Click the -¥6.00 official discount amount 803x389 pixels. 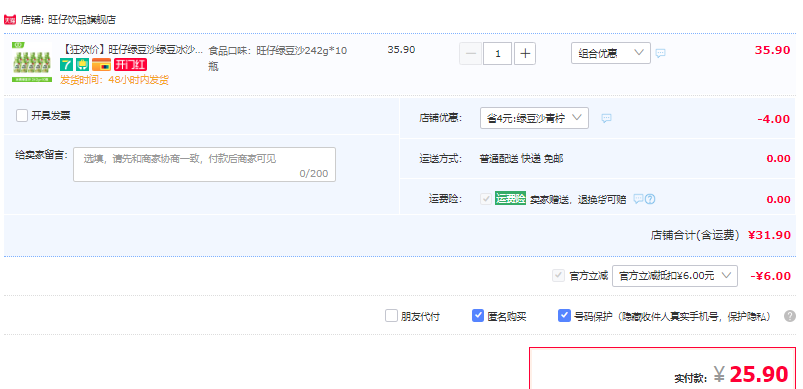click(x=770, y=276)
